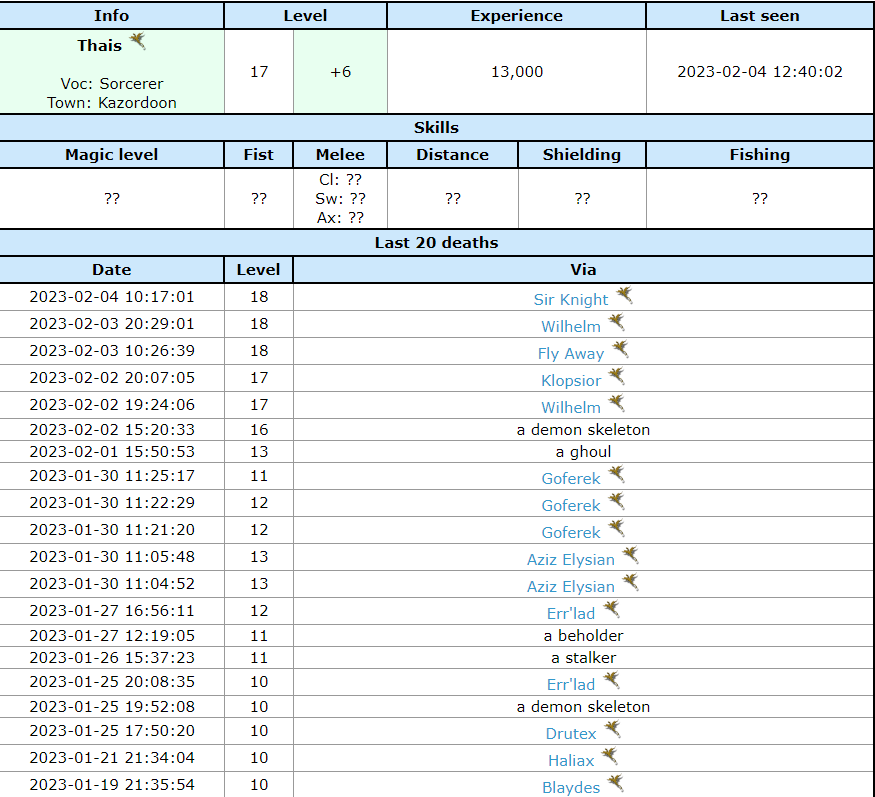Click Wilhelm's icon in the 2023-02-03 row

[617, 323]
